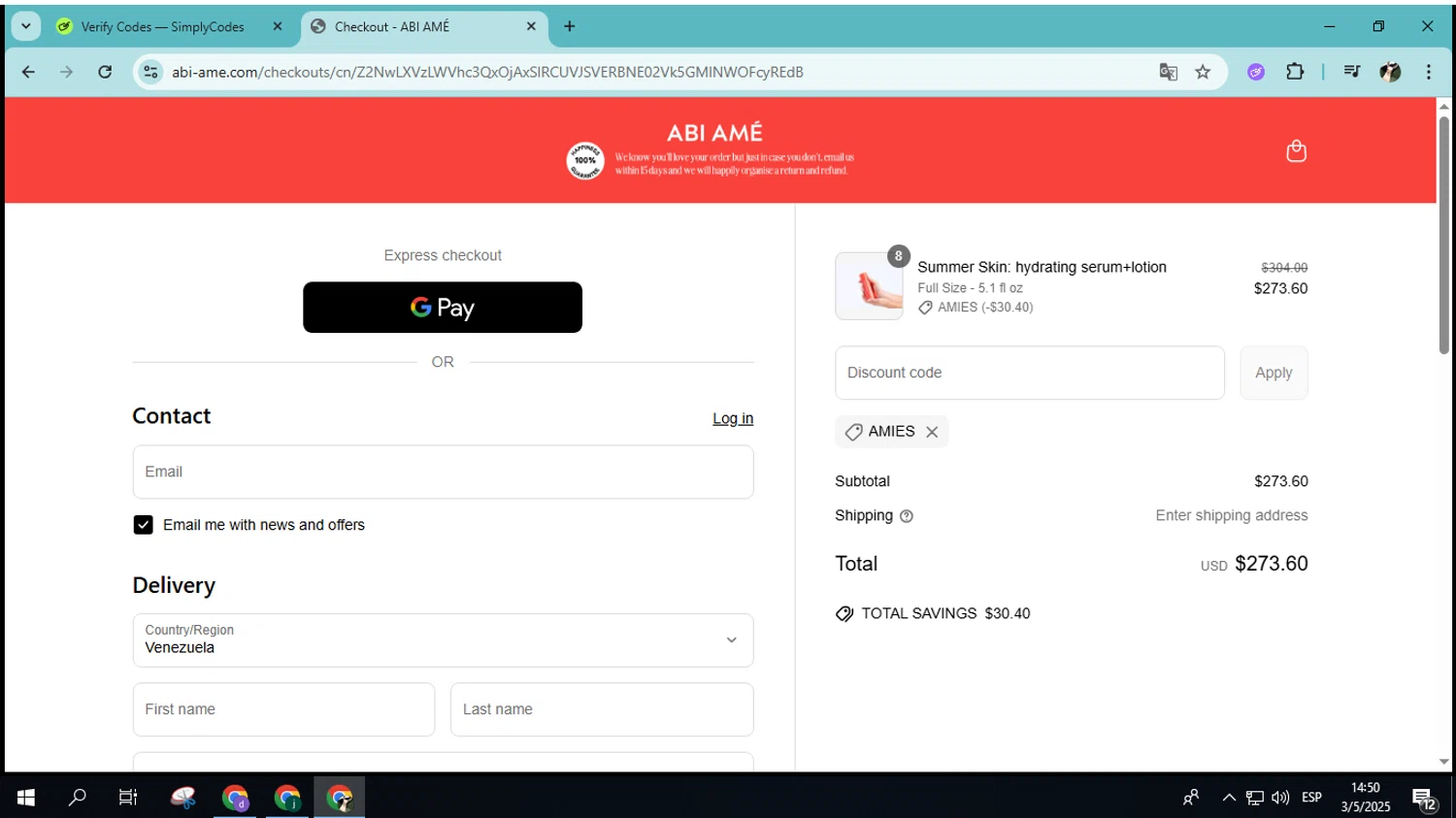View site information icon in address bar
The width and height of the screenshot is (1456, 818).
pyautogui.click(x=150, y=72)
